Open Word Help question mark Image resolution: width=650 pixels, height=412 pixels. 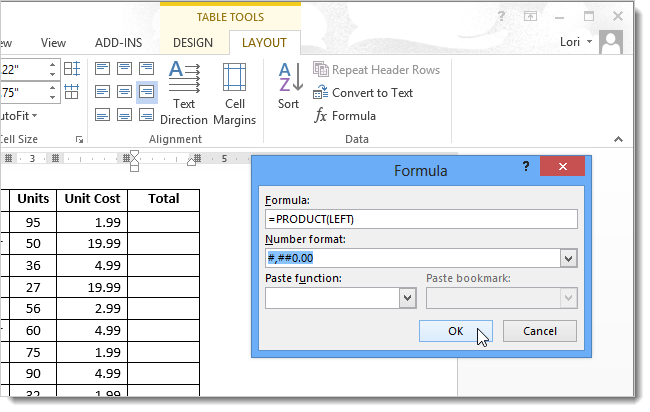(501, 17)
